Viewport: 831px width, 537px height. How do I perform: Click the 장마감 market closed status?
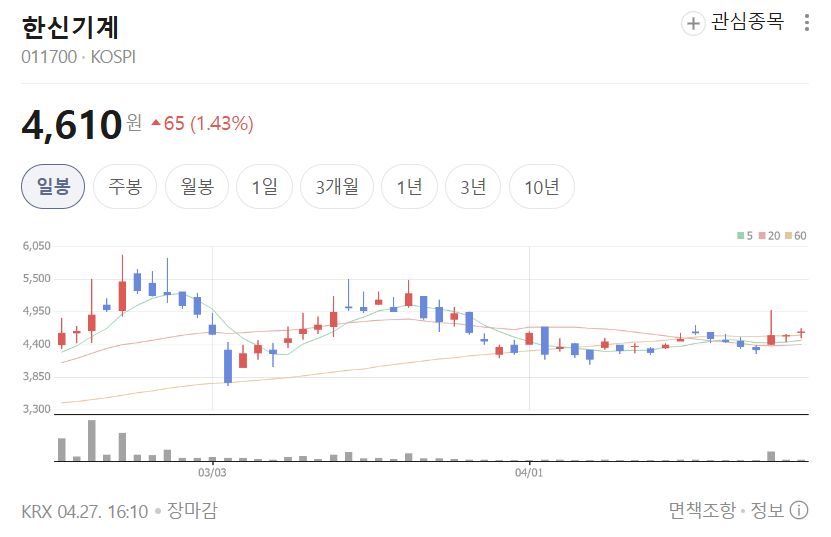pyautogui.click(x=192, y=510)
